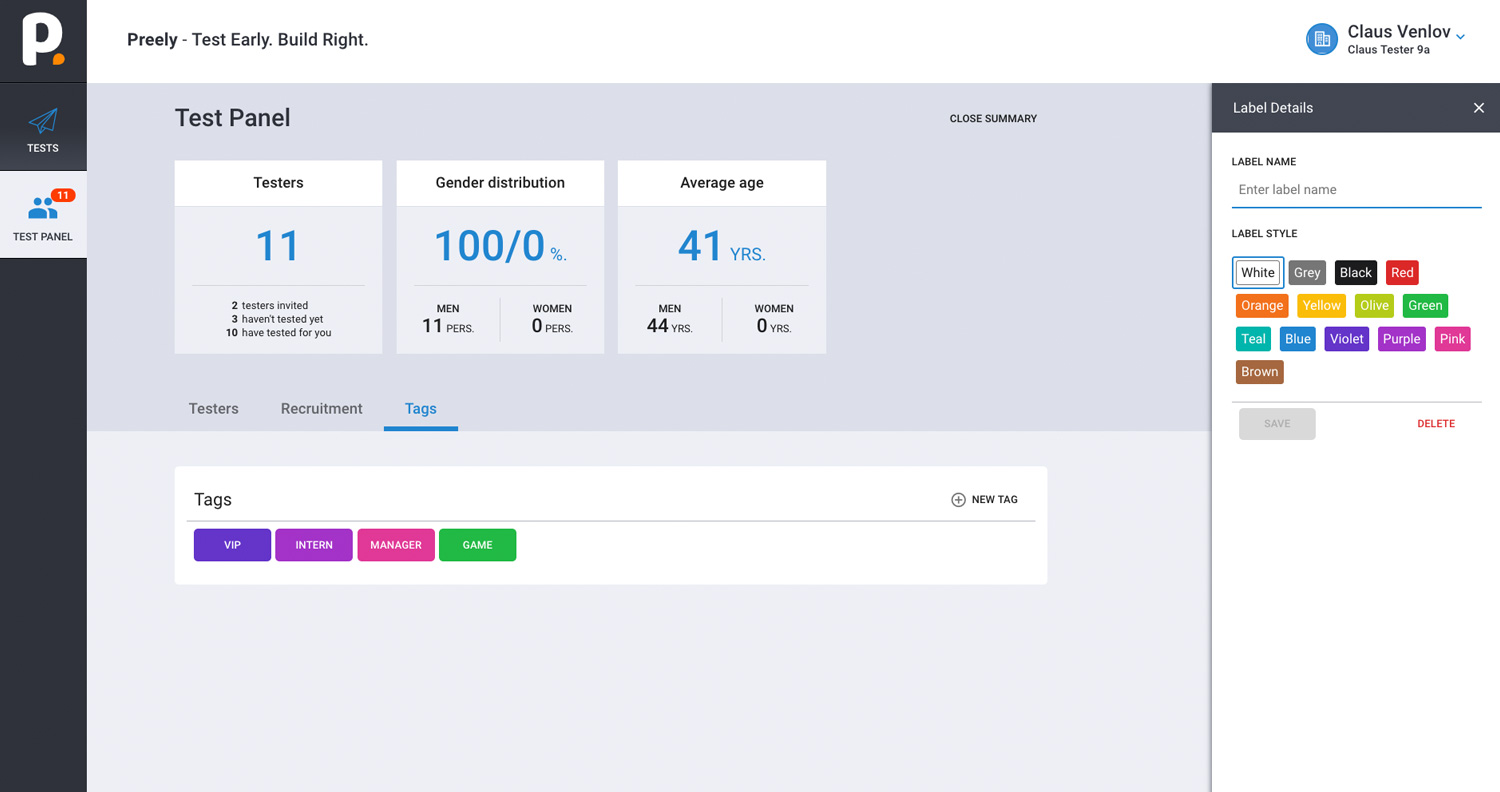Click the "10 have tested for you" text
Screen dimensions: 1500x792
[278, 333]
